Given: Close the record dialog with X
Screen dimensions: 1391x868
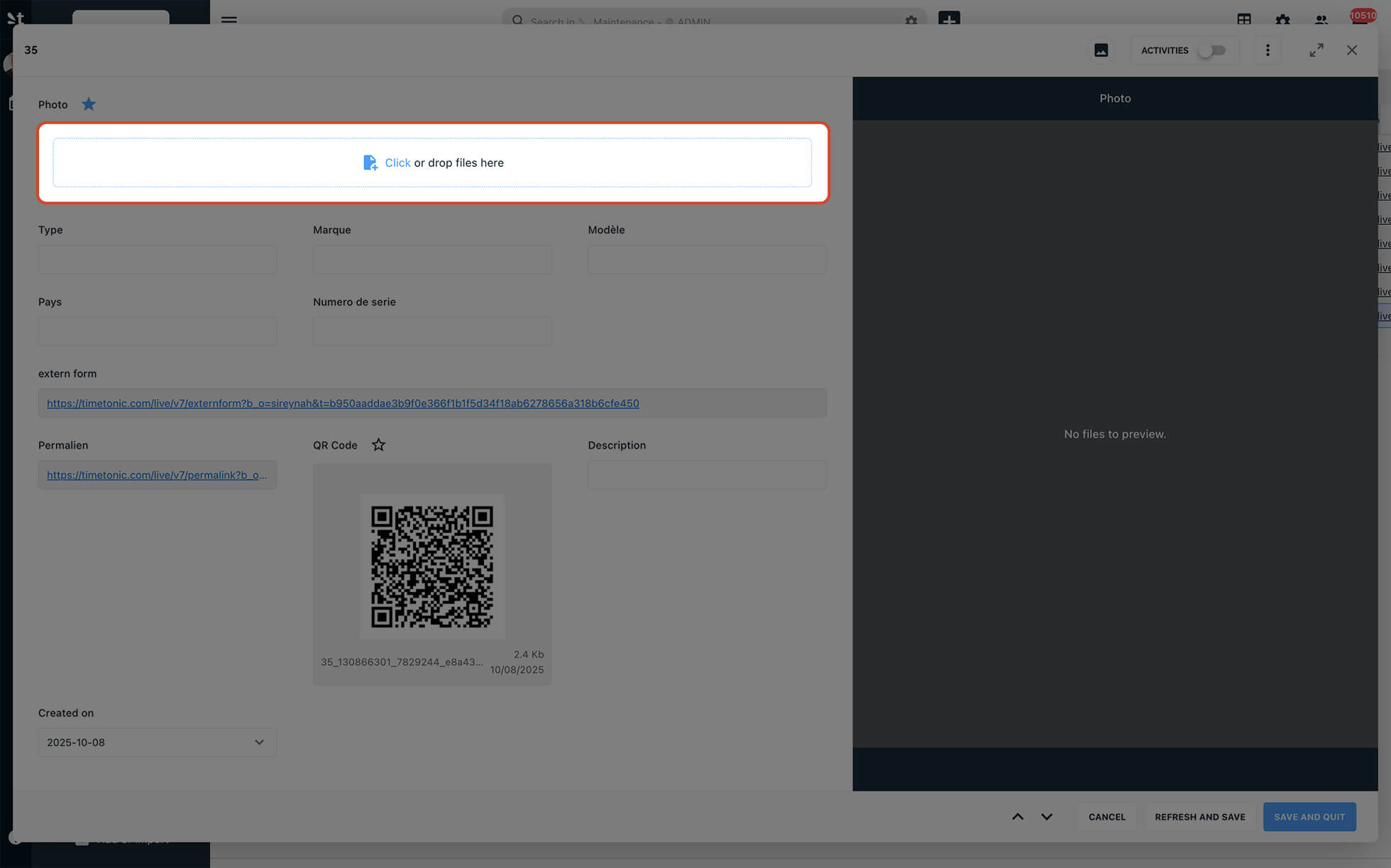Looking at the screenshot, I should tap(1351, 50).
